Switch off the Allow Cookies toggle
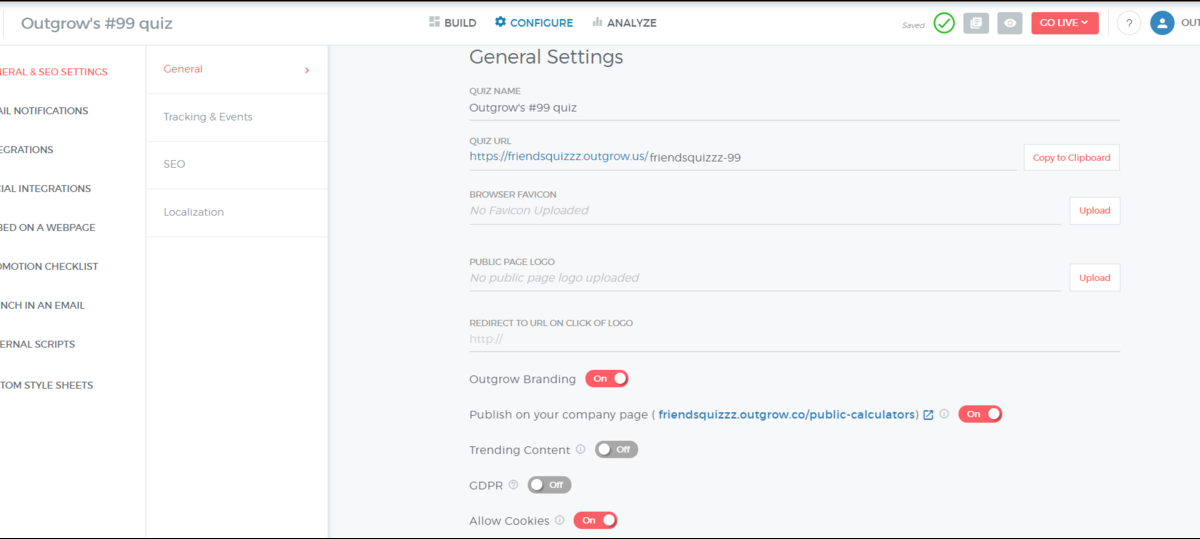 [x=595, y=520]
